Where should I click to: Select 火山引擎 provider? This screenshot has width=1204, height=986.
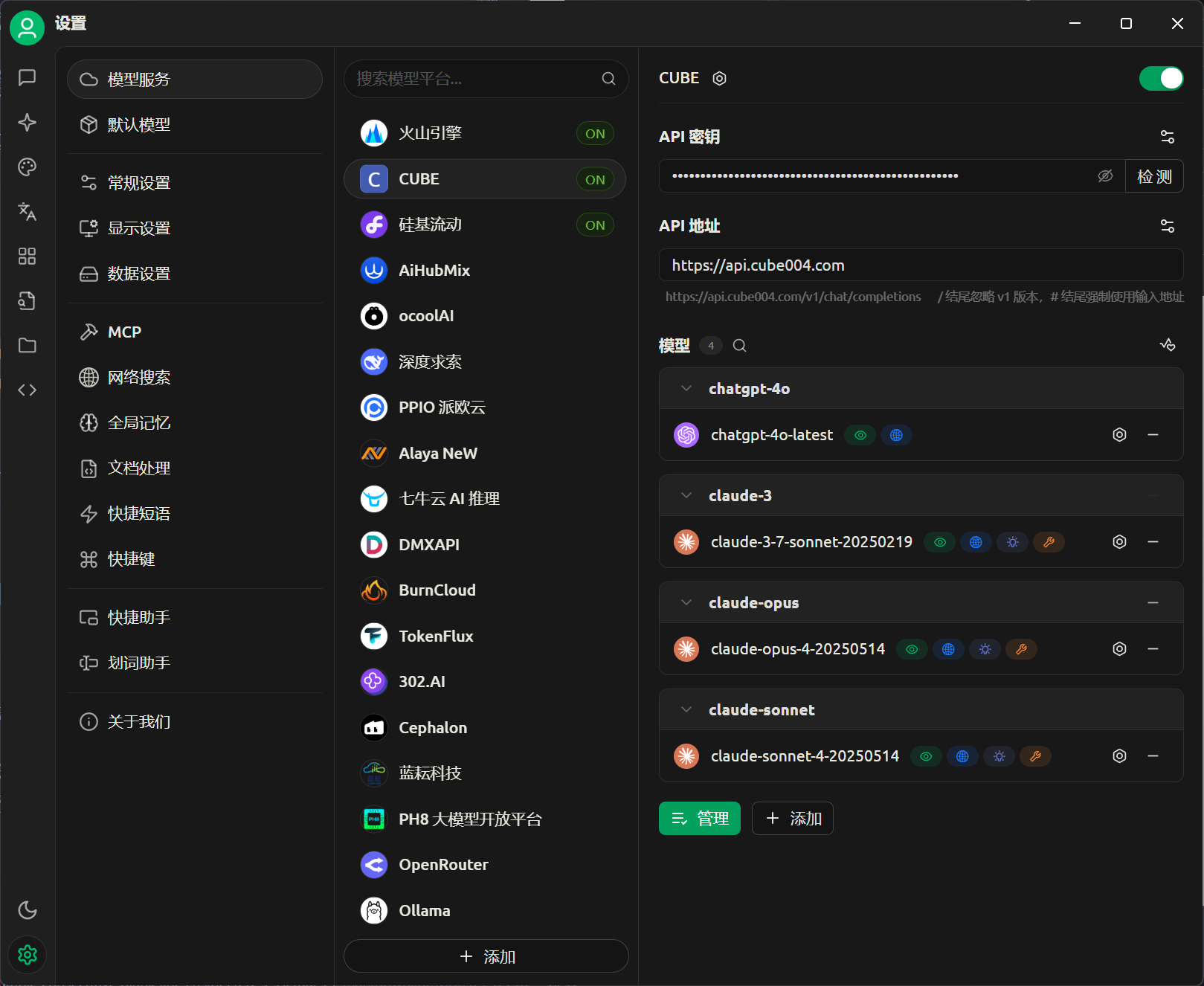coord(485,134)
